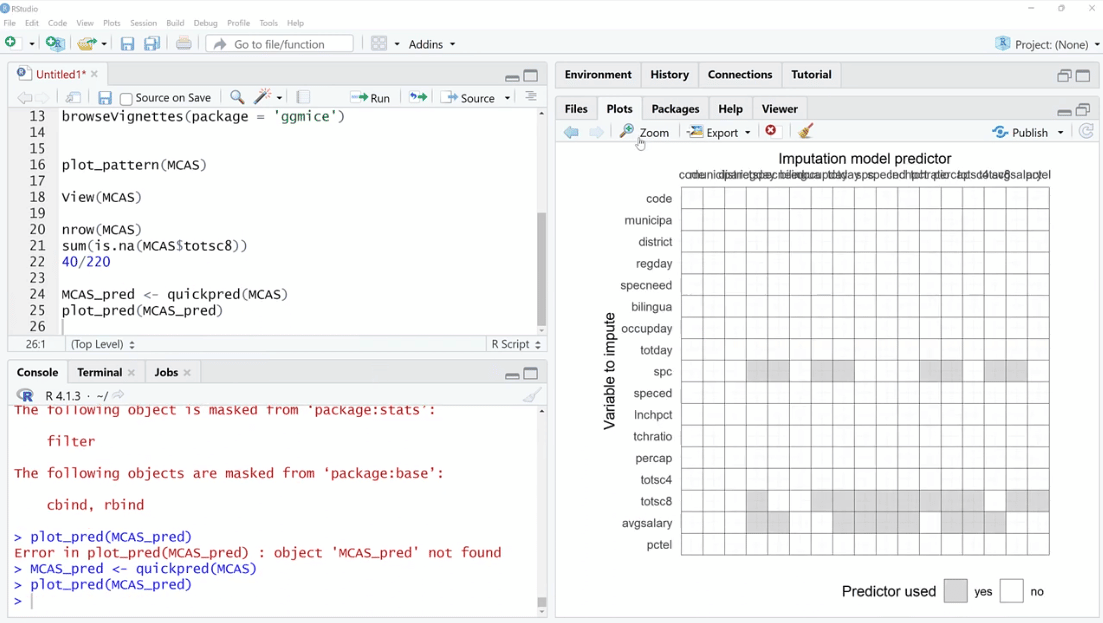Open the workspace panes dropdown arrow
The width and height of the screenshot is (1103, 623).
pyautogui.click(x=397, y=44)
